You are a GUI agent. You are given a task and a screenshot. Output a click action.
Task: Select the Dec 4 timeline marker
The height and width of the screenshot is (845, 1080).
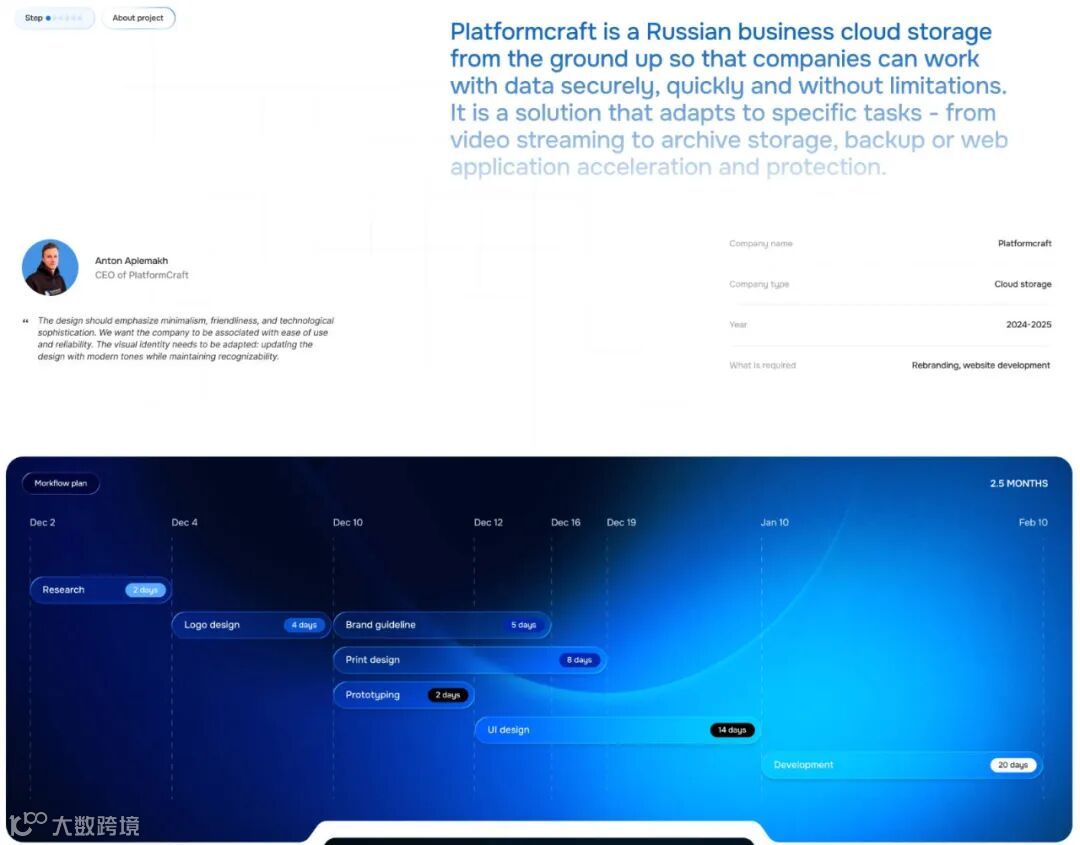[185, 522]
